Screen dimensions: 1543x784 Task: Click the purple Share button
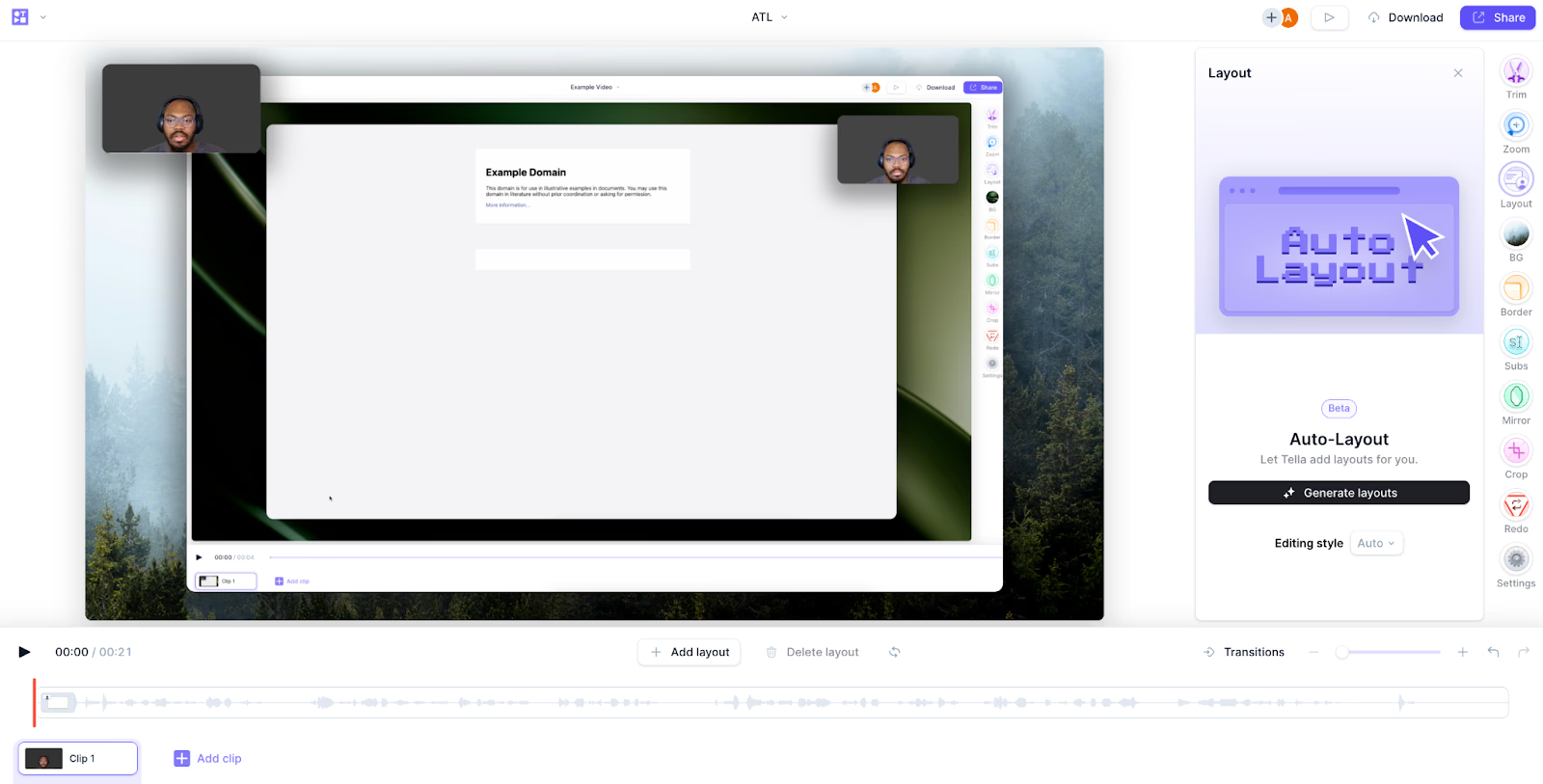[x=1498, y=17]
